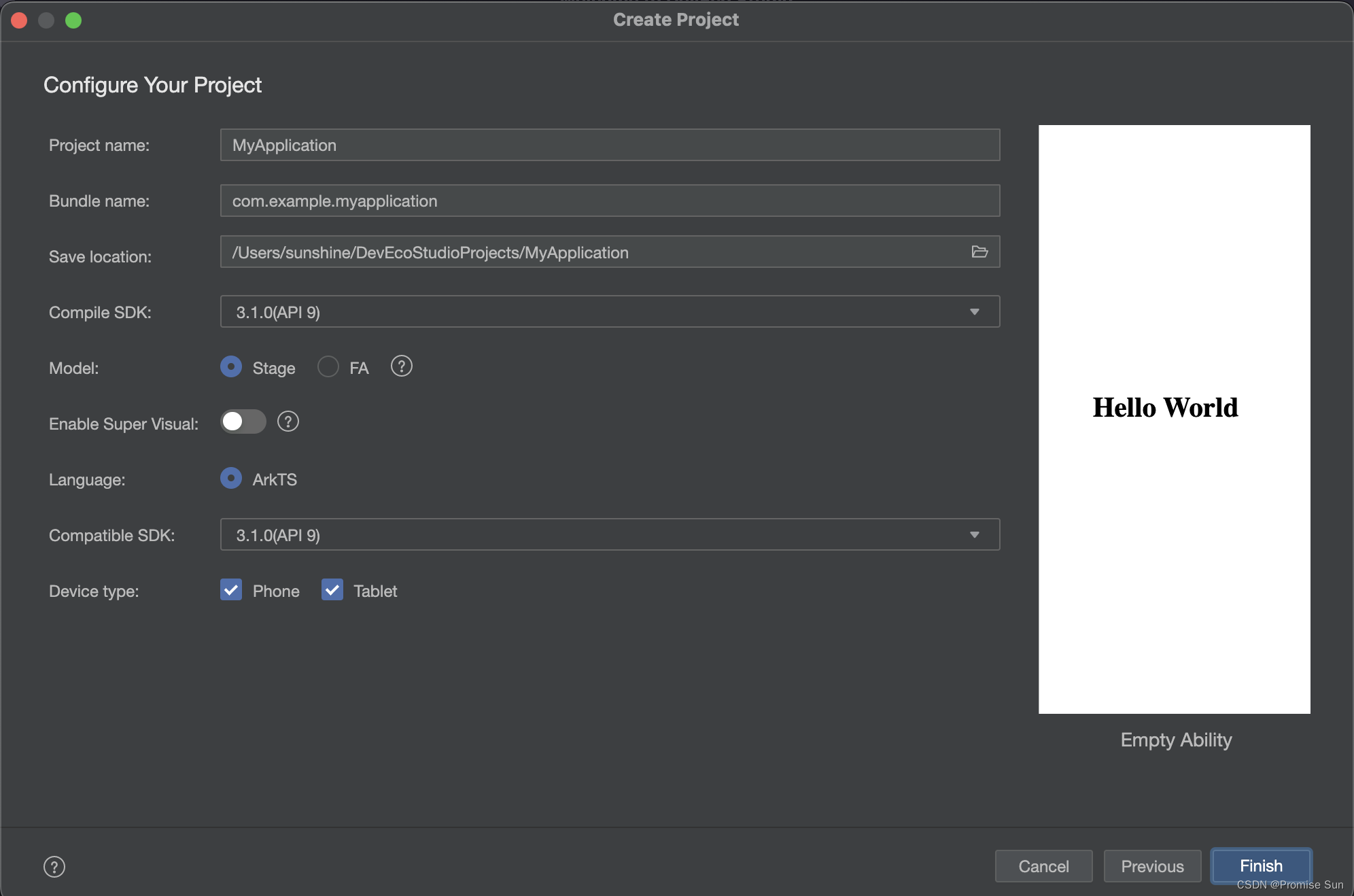
Task: Click the Project name input field
Action: pos(611,144)
